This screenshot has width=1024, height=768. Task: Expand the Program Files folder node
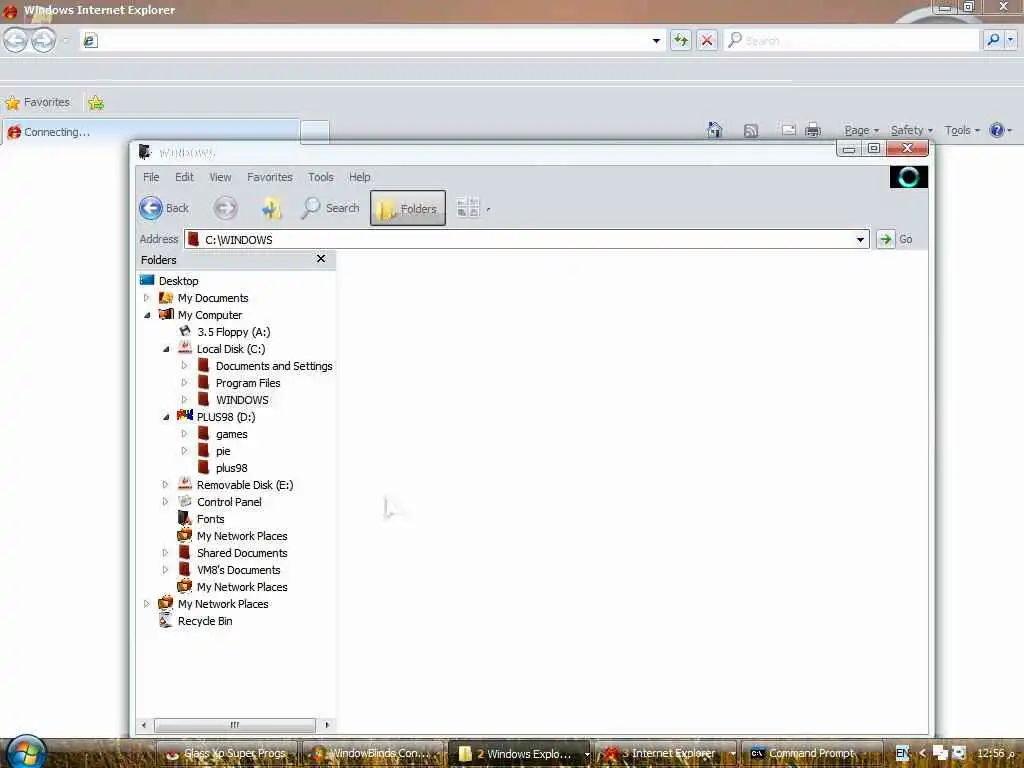pos(184,383)
